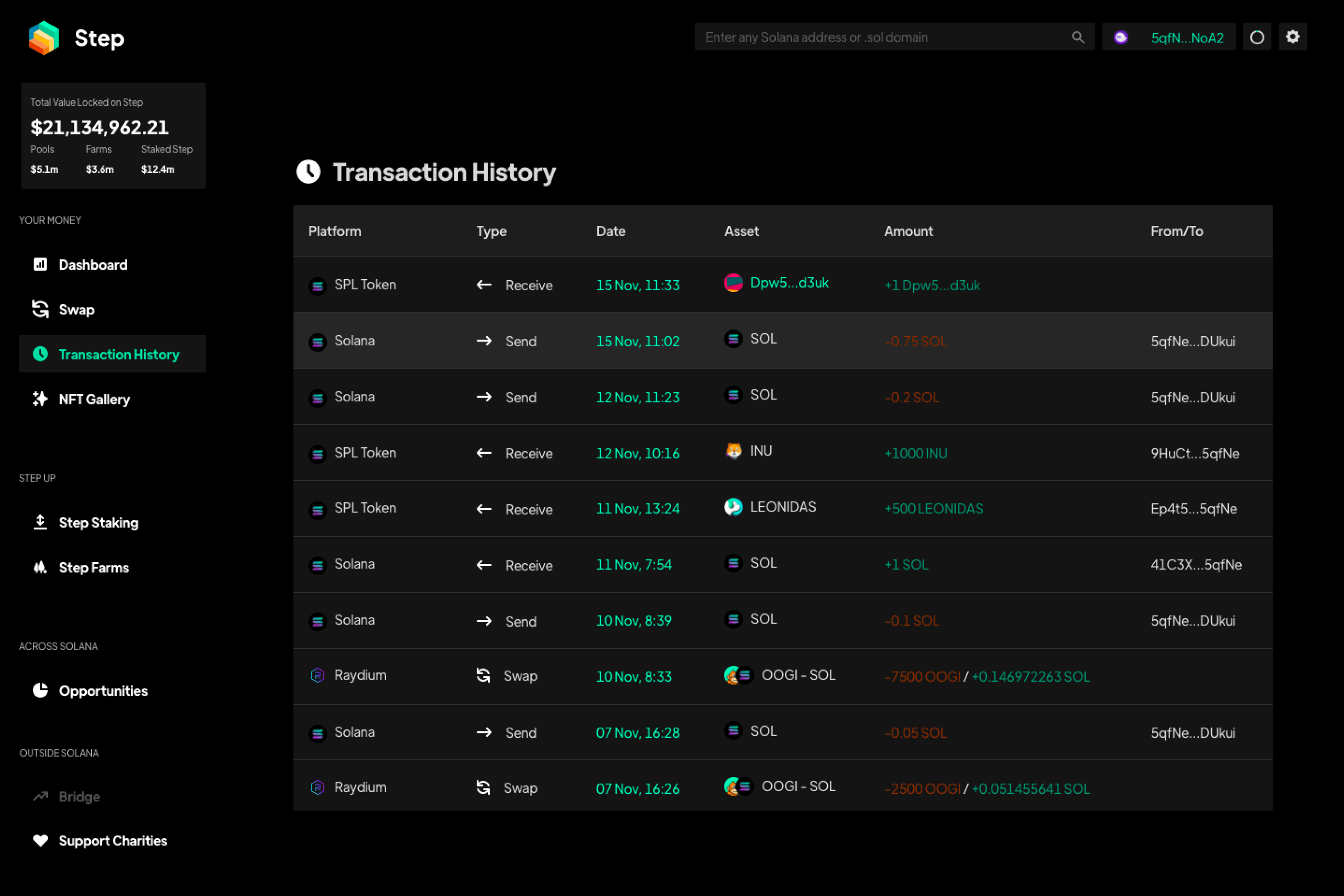Click the Support Charities heart icon
Screen dimensions: 1344x896
pyautogui.click(x=40, y=840)
